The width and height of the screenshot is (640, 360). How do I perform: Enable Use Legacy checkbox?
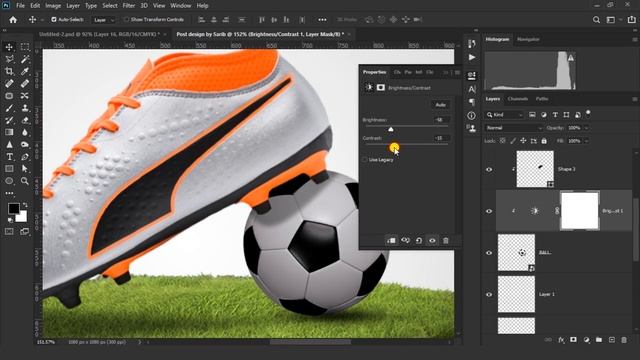click(364, 160)
